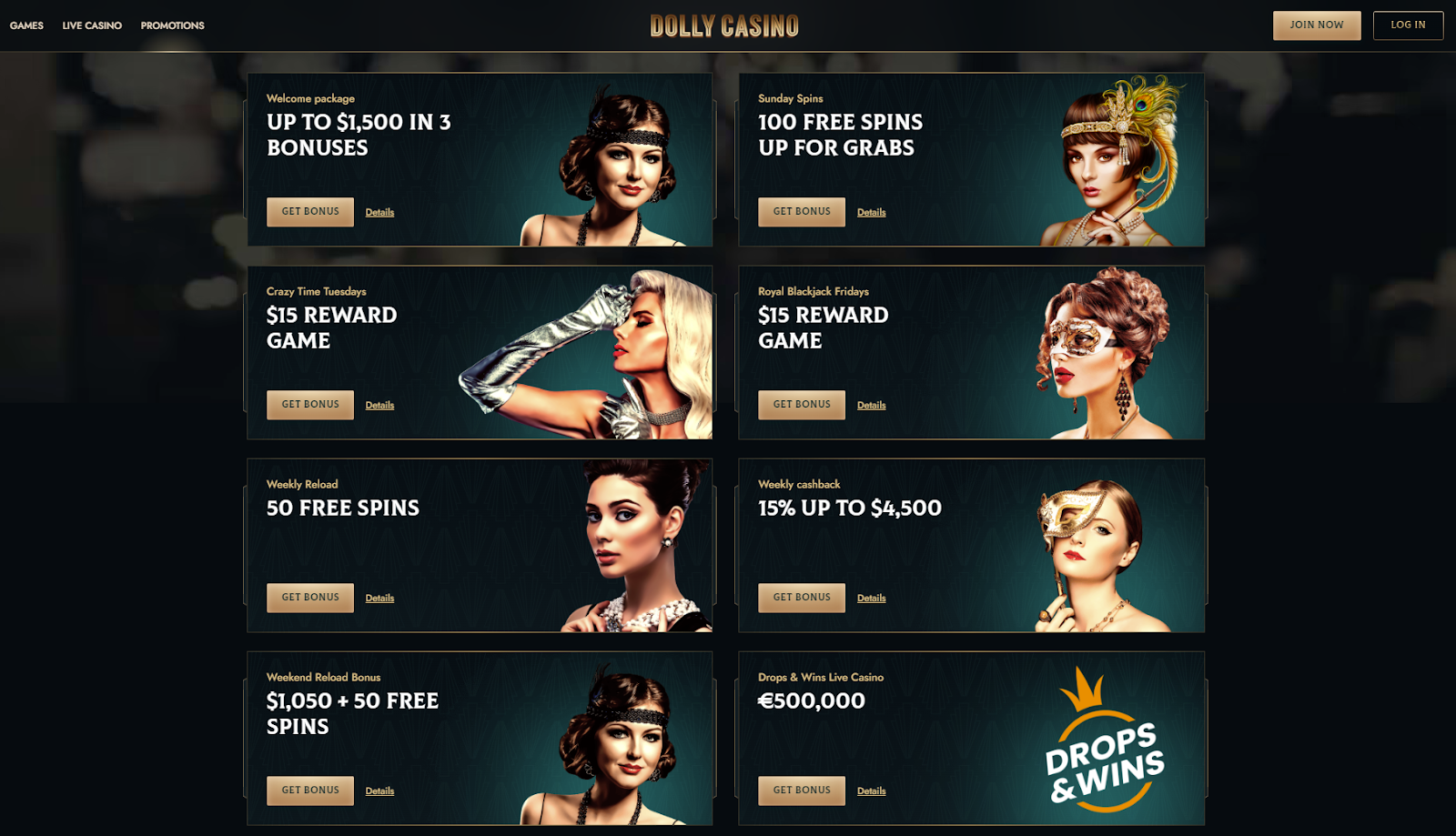Viewport: 1456px width, 836px height.
Task: Open Details for Sunday Spins
Action: point(871,212)
